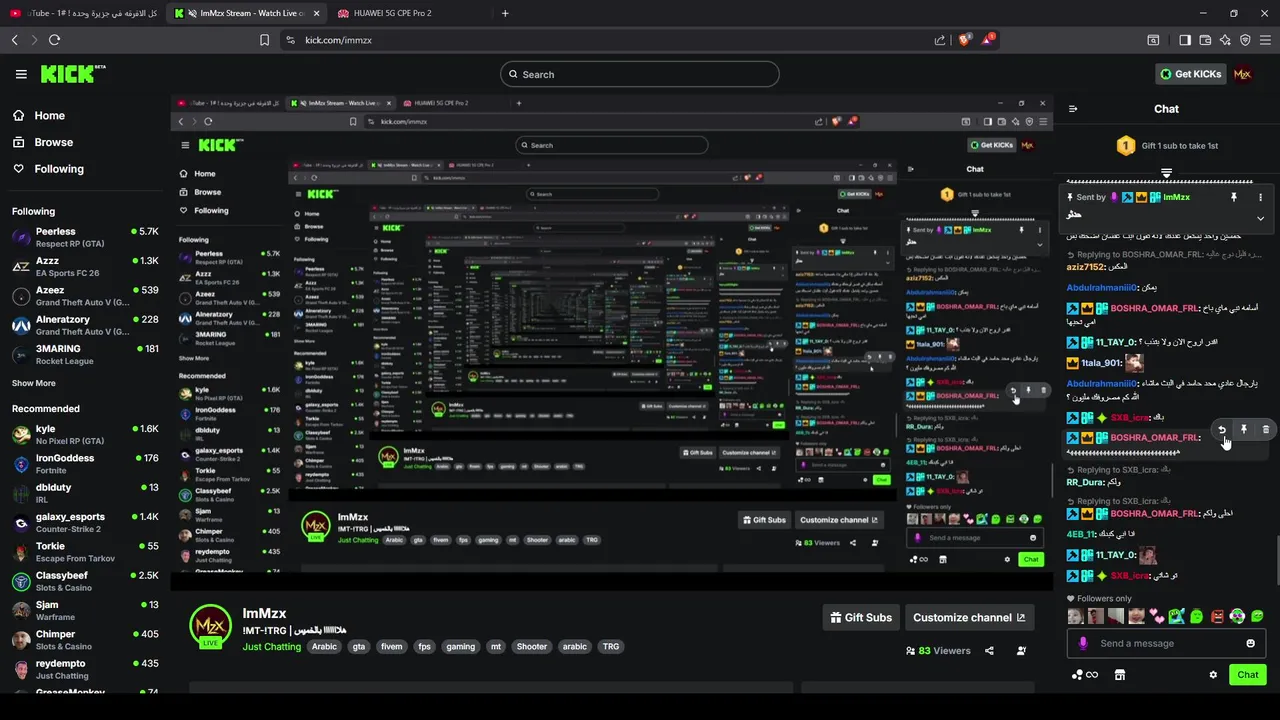Unpin the pinned message via pin icon
1280x720 pixels.
tap(1234, 197)
